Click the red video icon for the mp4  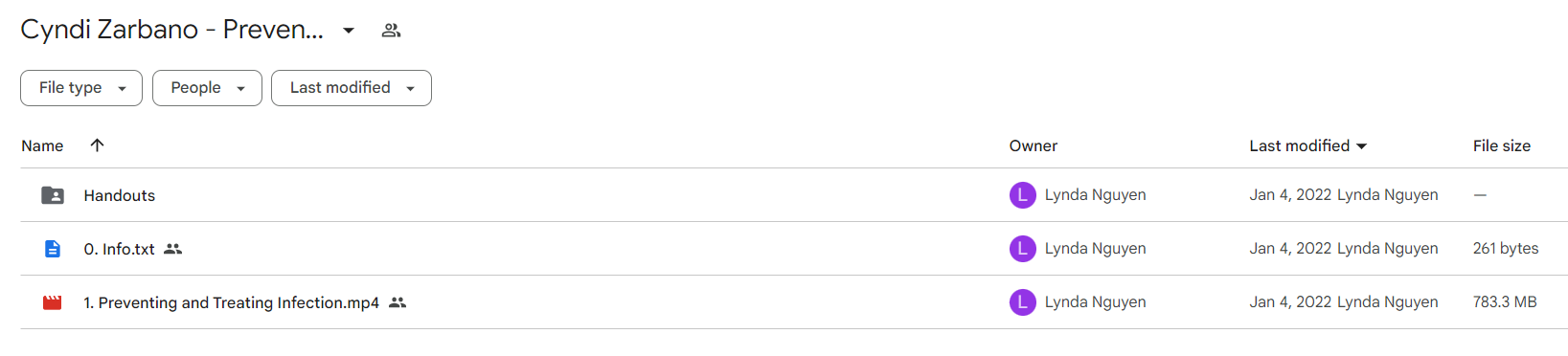click(x=53, y=302)
